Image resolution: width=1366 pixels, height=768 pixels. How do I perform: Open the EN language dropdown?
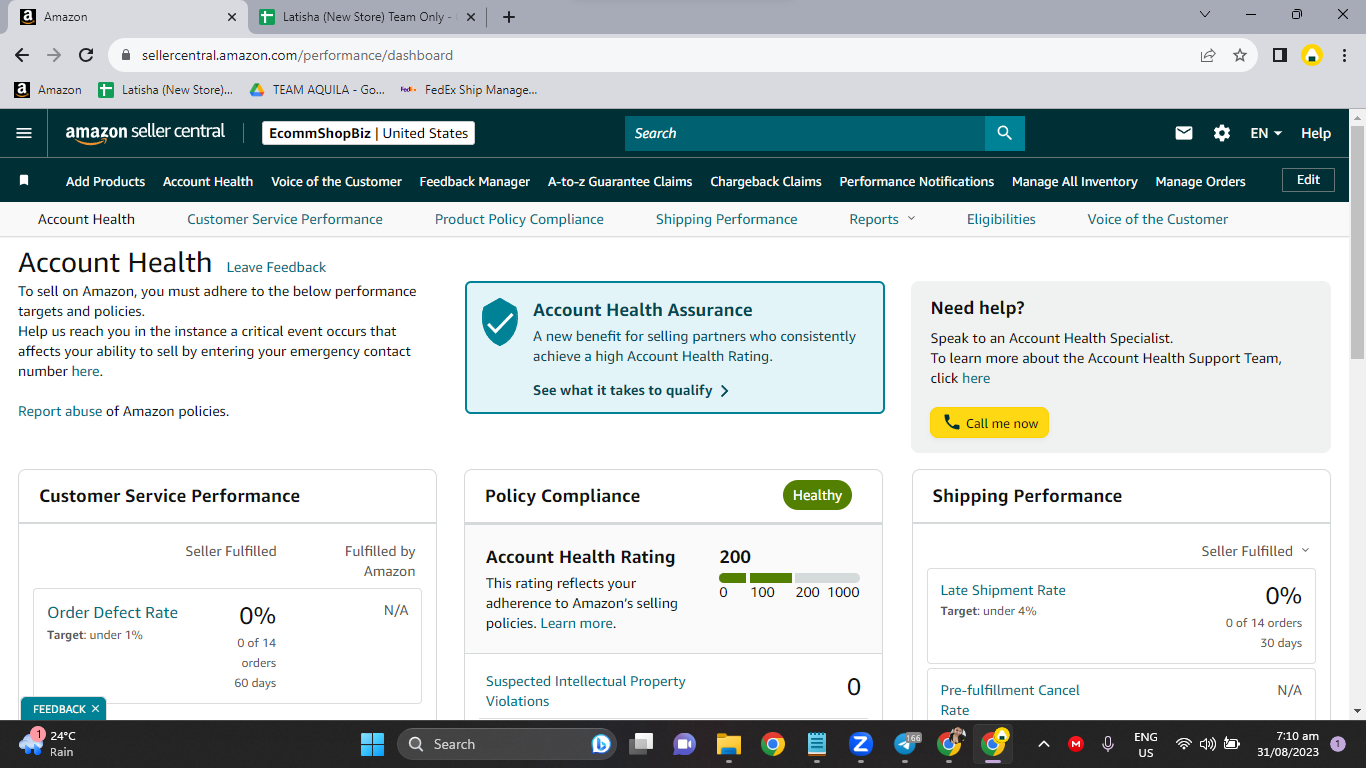[x=1266, y=133]
